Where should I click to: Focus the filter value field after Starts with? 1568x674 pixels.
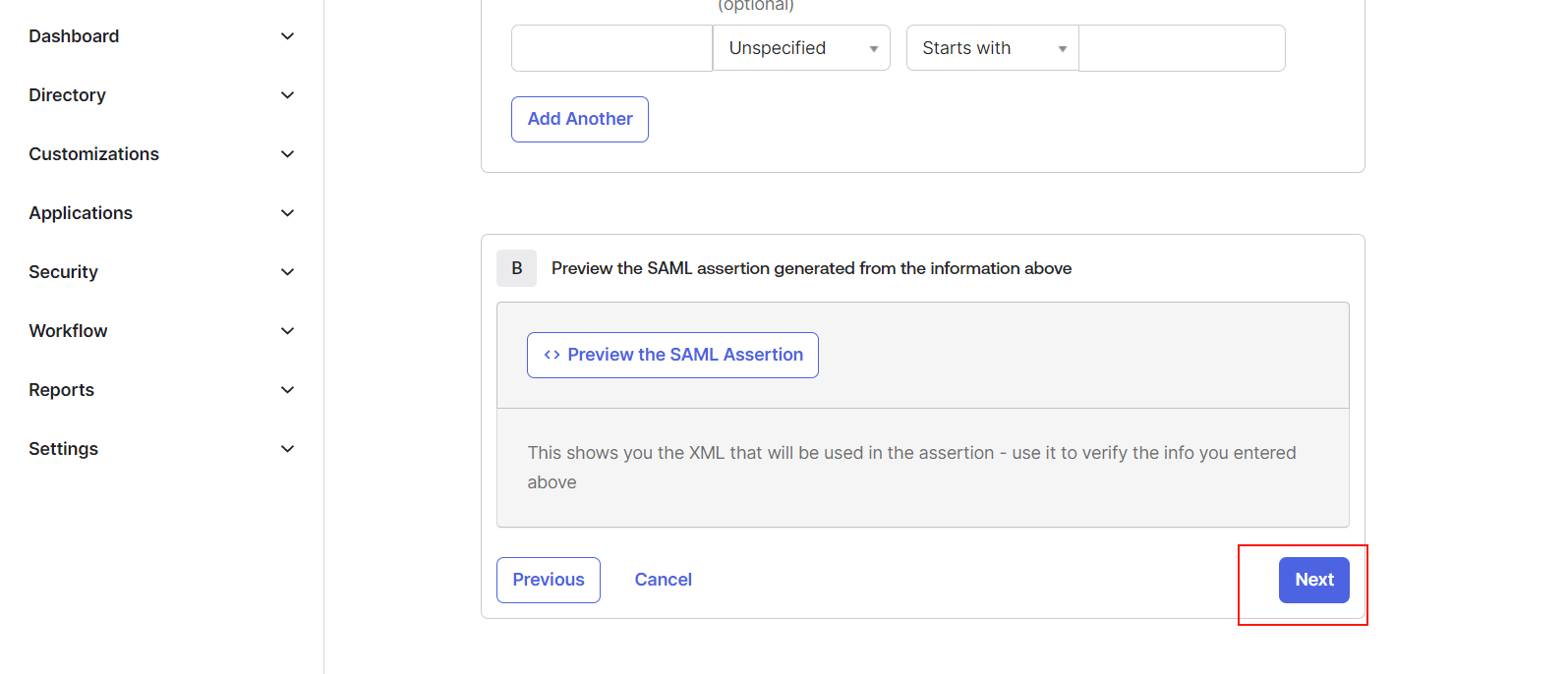click(x=1182, y=48)
